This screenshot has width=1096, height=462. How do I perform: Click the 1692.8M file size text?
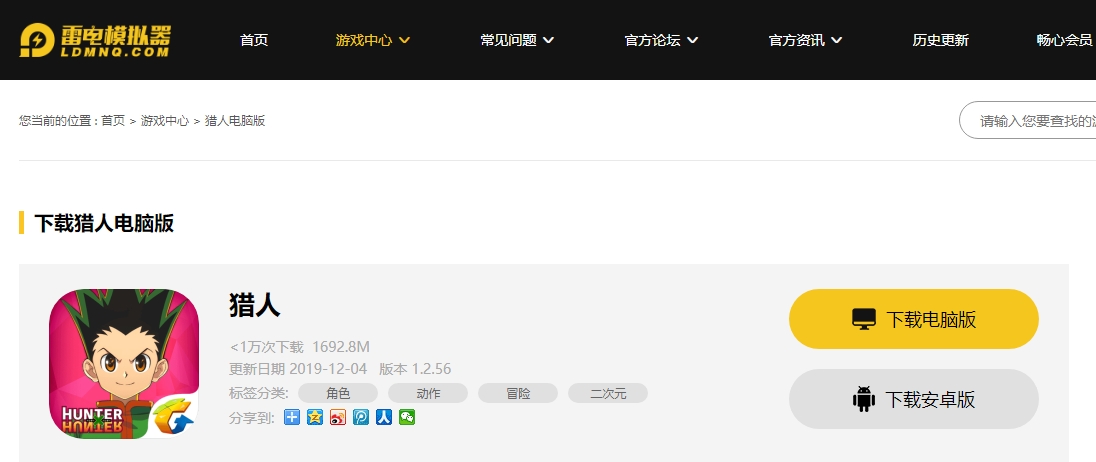(340, 347)
